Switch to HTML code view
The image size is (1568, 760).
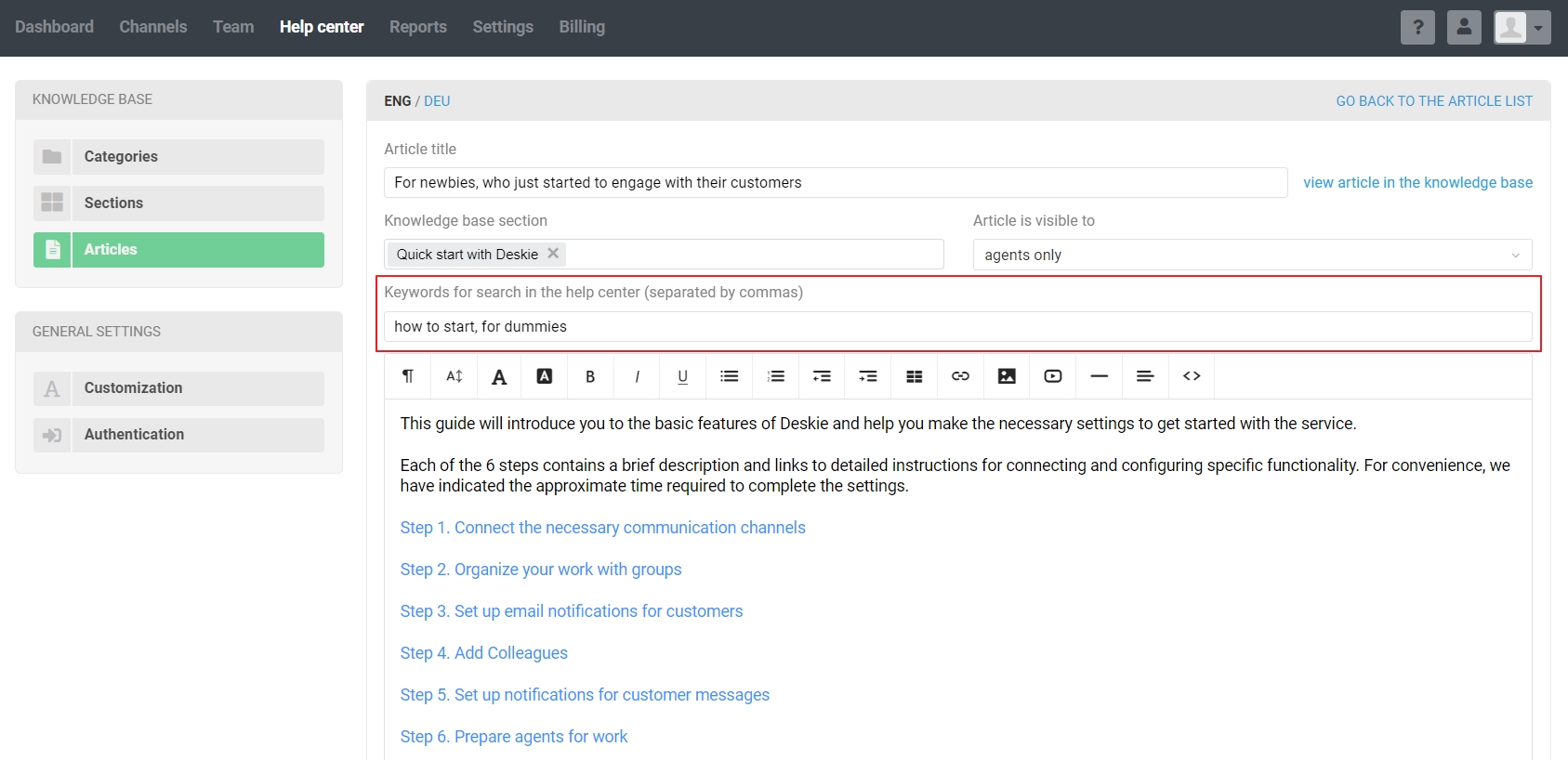point(1192,376)
